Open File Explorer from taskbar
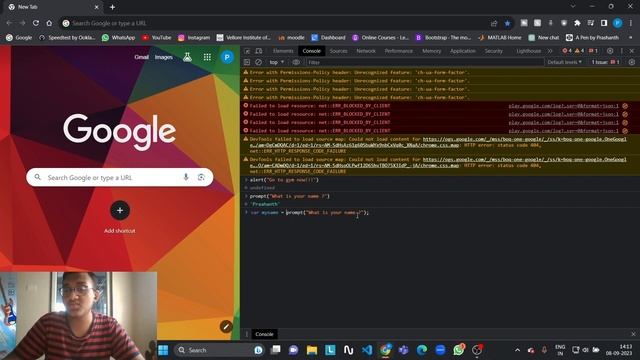The width and height of the screenshot is (640, 360). (312, 350)
